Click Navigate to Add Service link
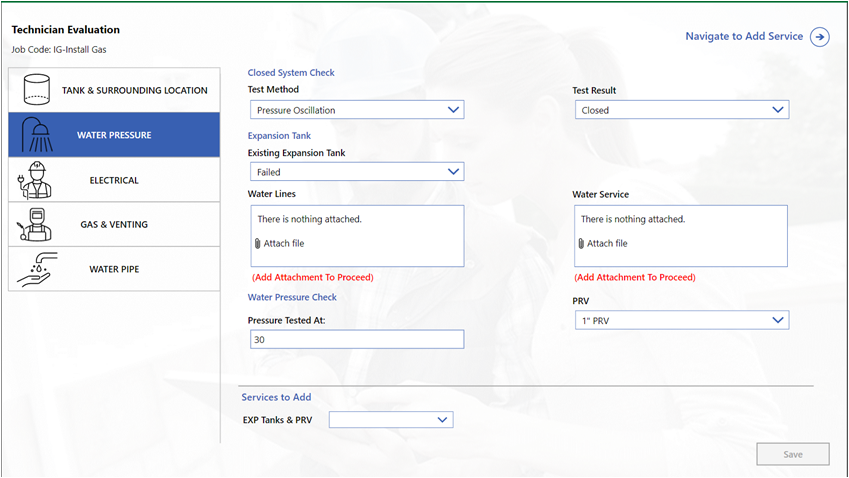Viewport: 849px width, 478px height. (743, 36)
